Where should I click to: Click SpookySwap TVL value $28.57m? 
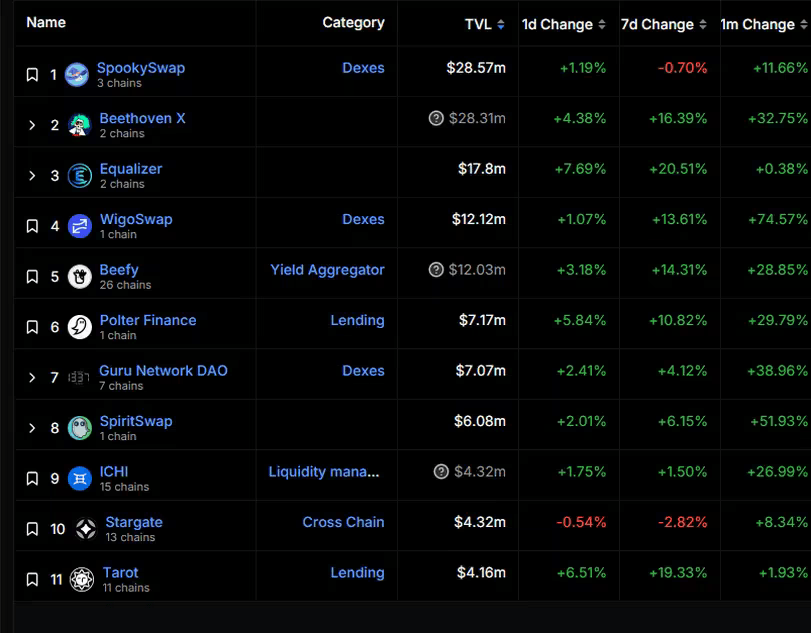tap(476, 68)
